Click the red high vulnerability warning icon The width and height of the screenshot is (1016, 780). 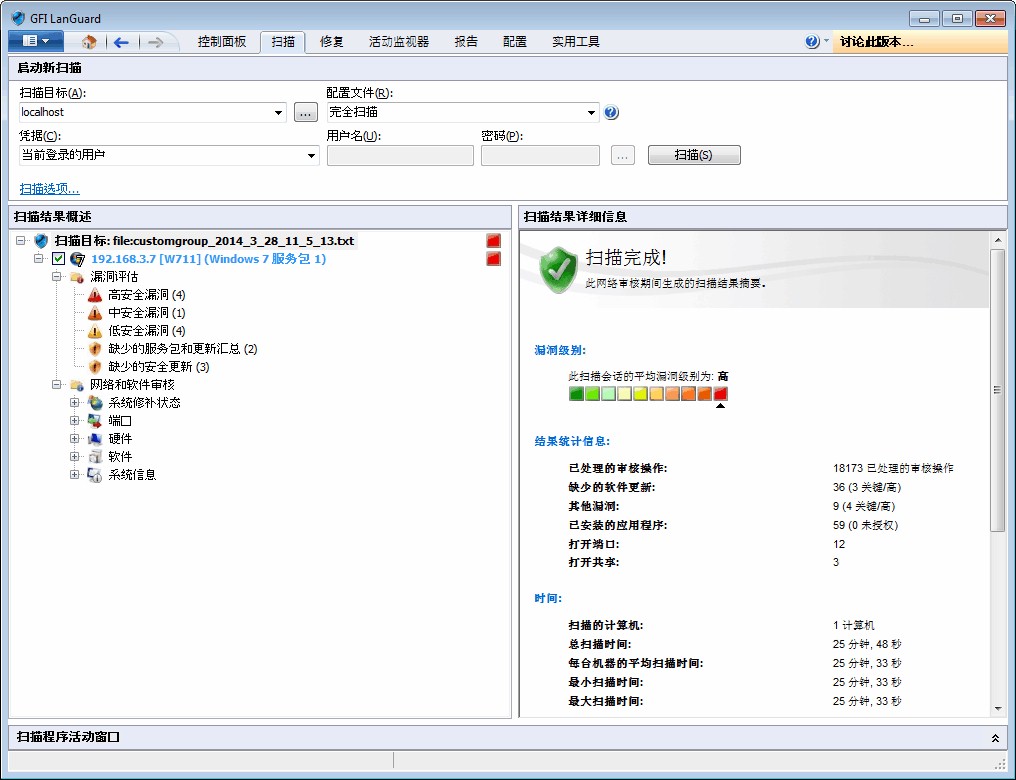coord(95,295)
